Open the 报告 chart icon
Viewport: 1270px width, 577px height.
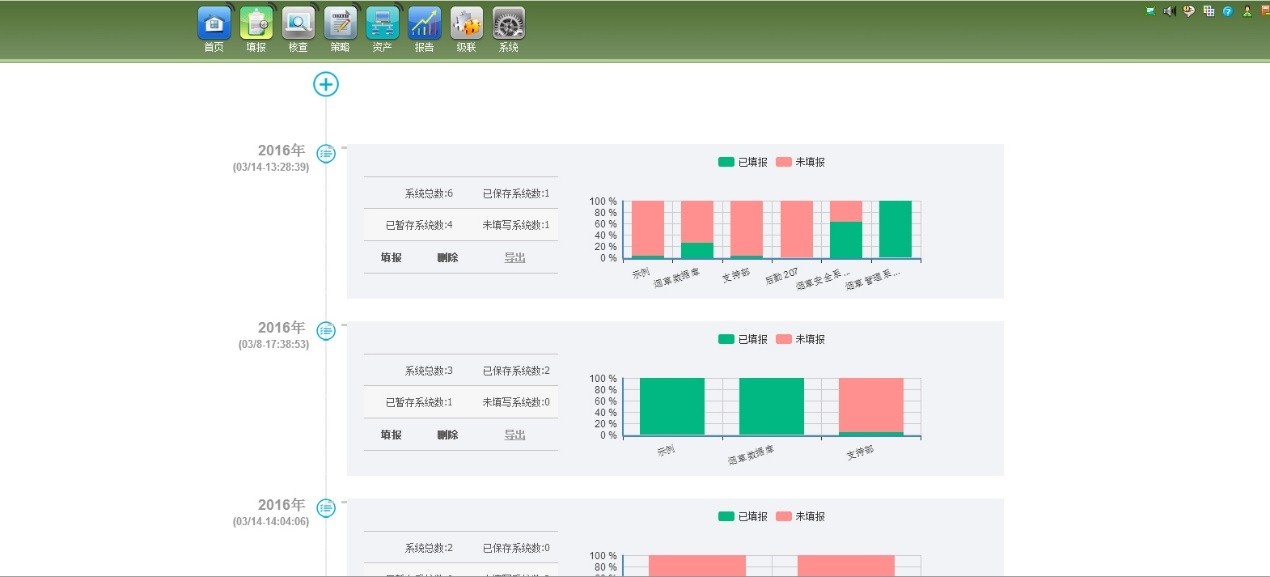(x=424, y=24)
